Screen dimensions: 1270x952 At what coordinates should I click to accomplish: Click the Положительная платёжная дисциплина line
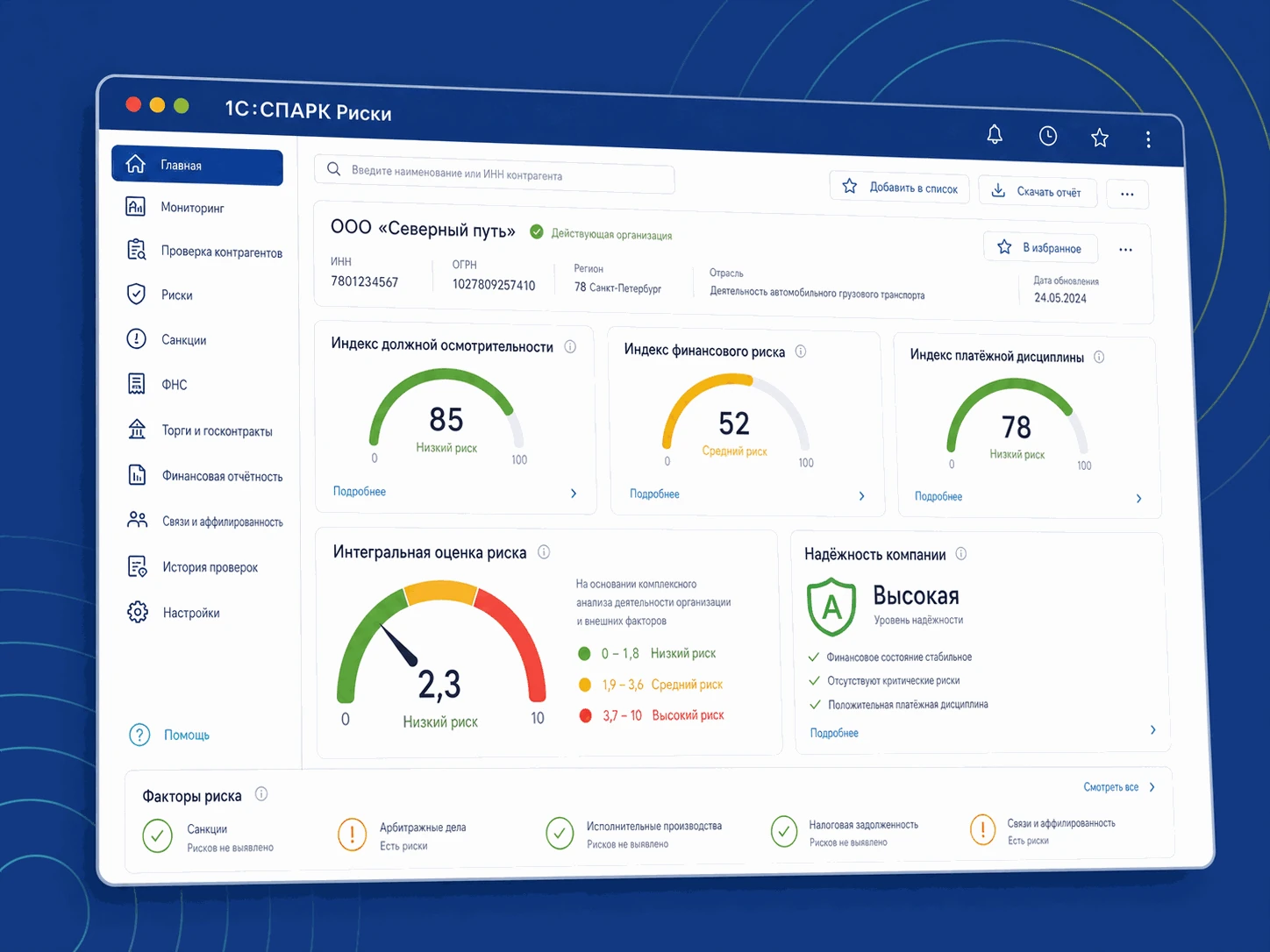point(908,704)
